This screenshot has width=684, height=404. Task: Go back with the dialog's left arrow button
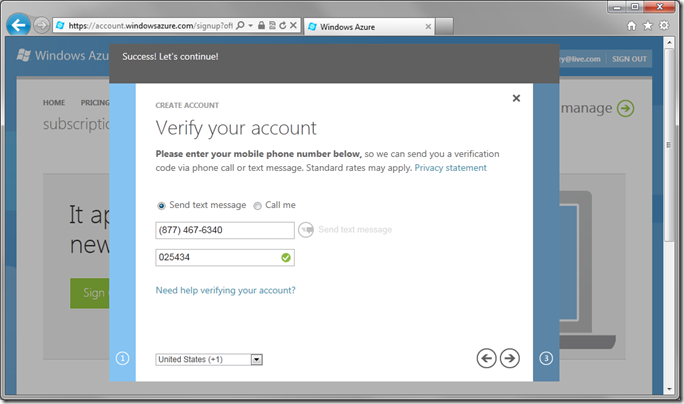pyautogui.click(x=486, y=358)
